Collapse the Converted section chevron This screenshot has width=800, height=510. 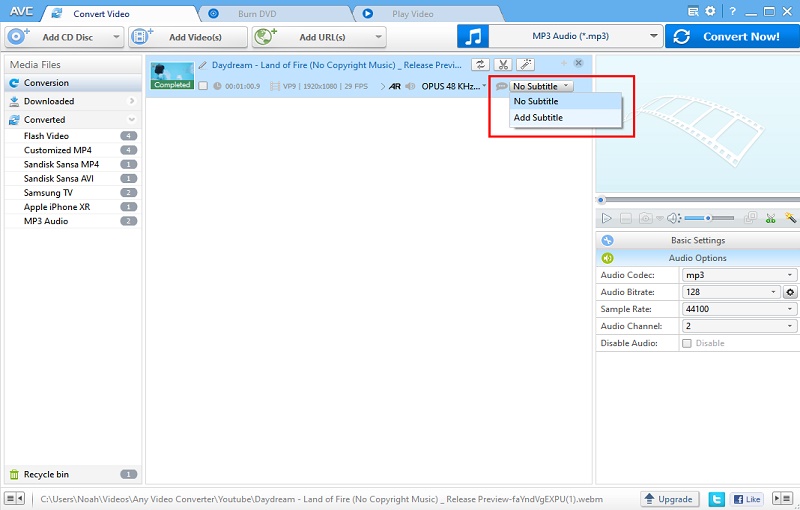(132, 120)
